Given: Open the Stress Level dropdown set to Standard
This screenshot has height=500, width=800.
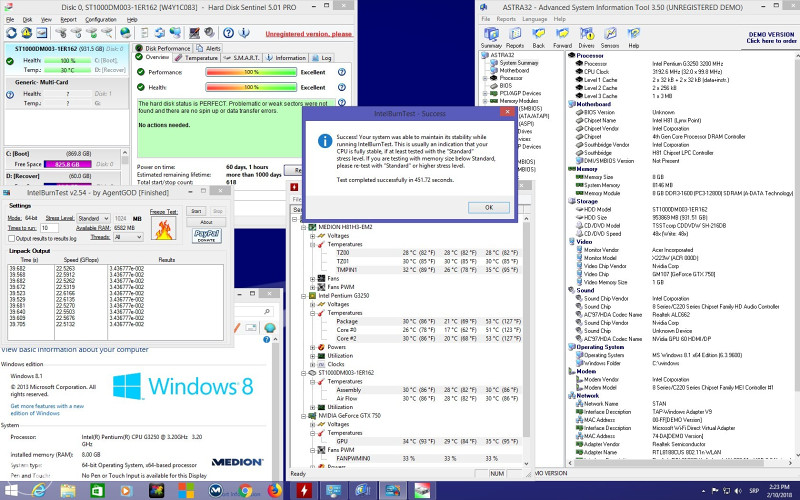Looking at the screenshot, I should (93, 218).
